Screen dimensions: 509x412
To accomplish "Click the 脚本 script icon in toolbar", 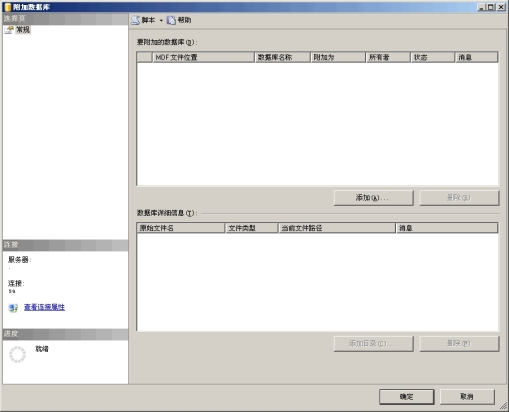I will [x=135, y=20].
